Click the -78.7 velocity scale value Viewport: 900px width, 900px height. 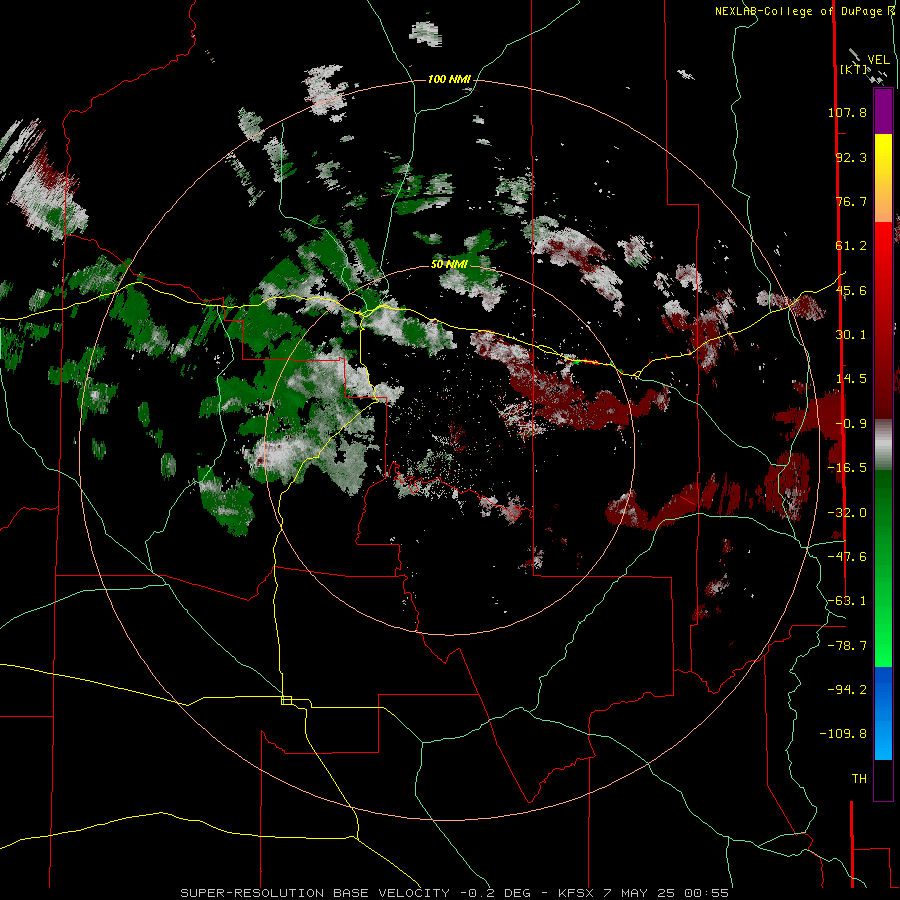pyautogui.click(x=847, y=646)
